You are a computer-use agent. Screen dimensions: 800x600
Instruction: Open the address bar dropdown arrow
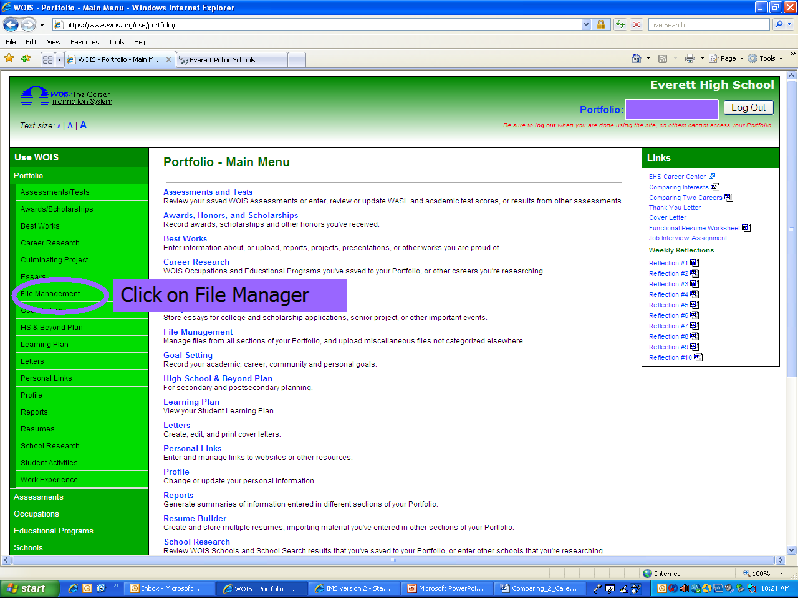coord(586,24)
